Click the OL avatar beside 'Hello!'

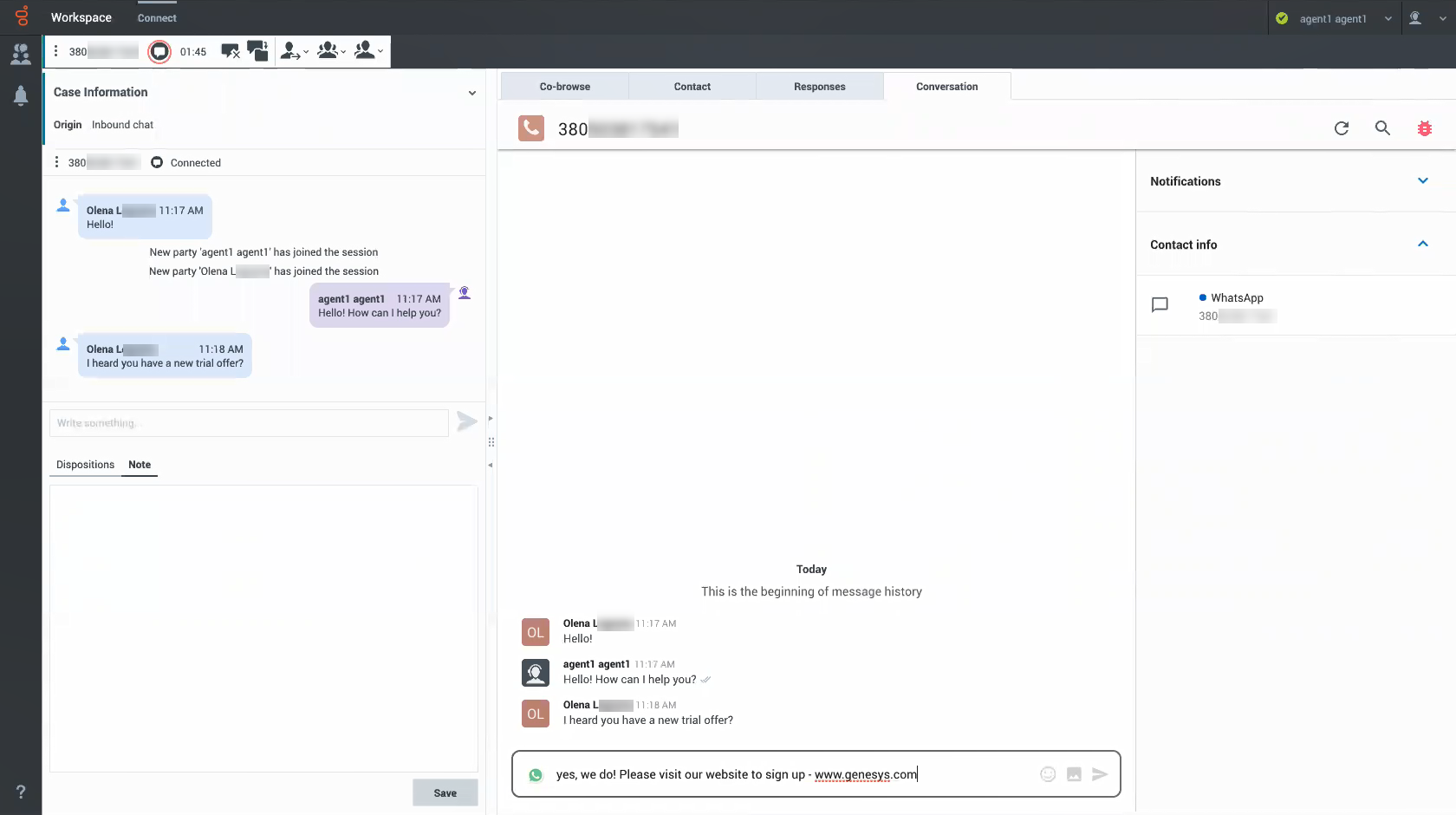click(x=536, y=633)
